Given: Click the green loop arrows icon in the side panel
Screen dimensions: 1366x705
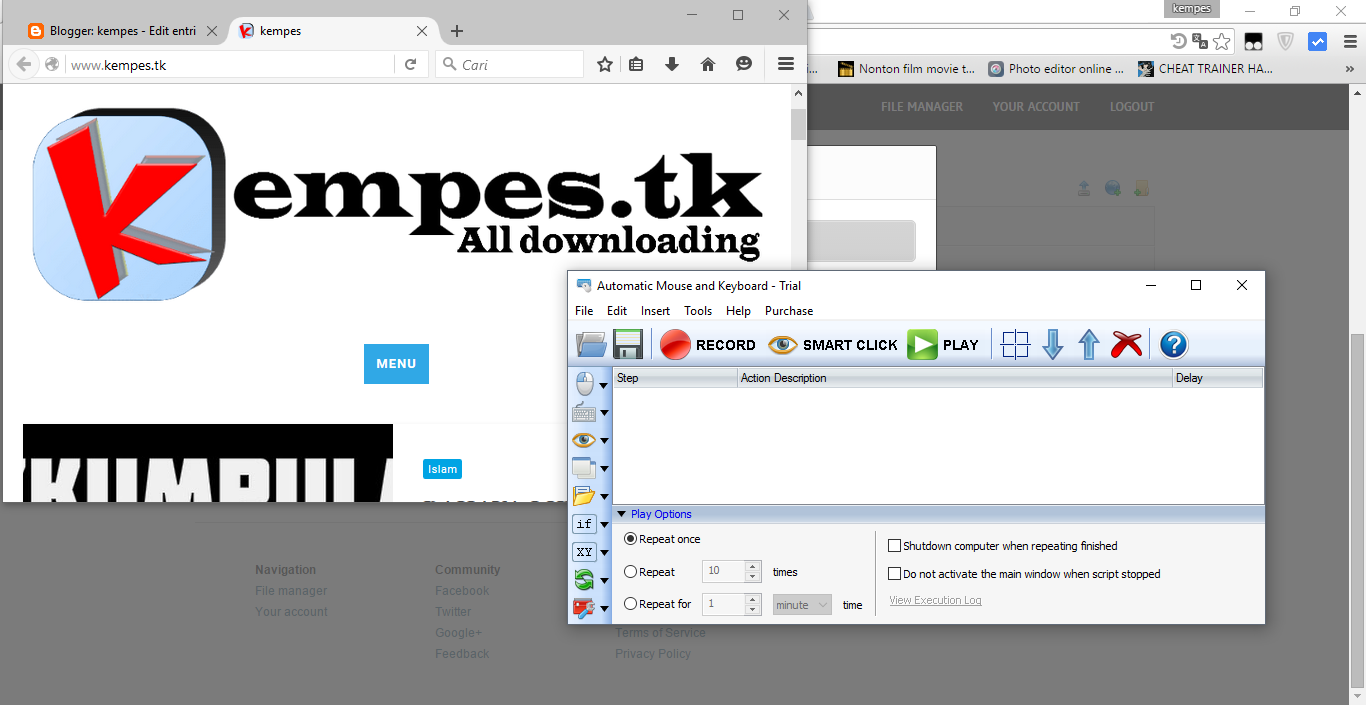Looking at the screenshot, I should pyautogui.click(x=584, y=580).
